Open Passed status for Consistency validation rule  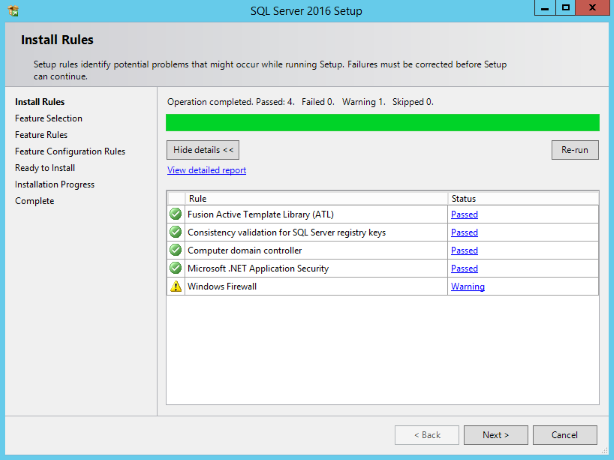click(x=464, y=233)
